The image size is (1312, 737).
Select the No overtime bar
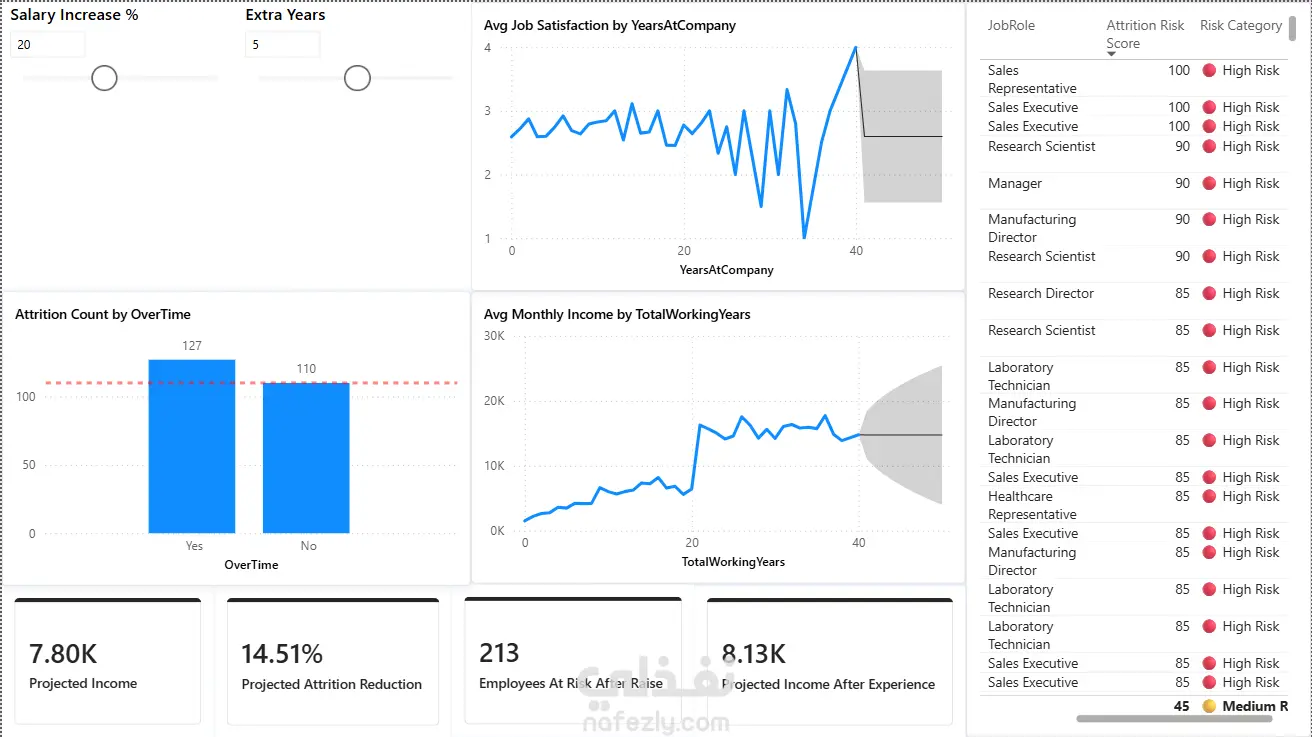pyautogui.click(x=306, y=458)
